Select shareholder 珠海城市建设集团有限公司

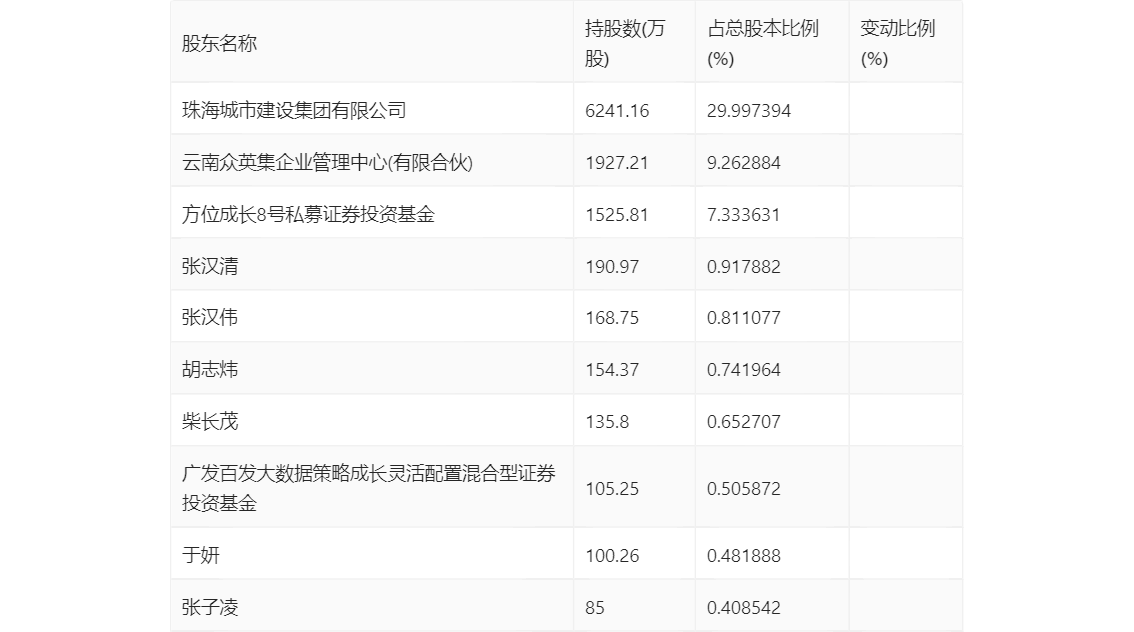coord(294,111)
